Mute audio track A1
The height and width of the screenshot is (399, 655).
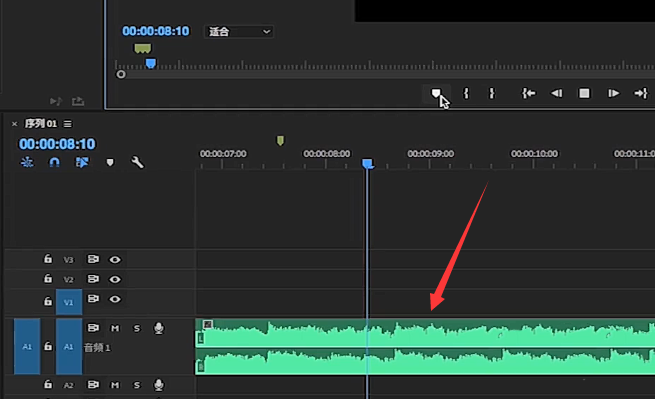coord(115,328)
